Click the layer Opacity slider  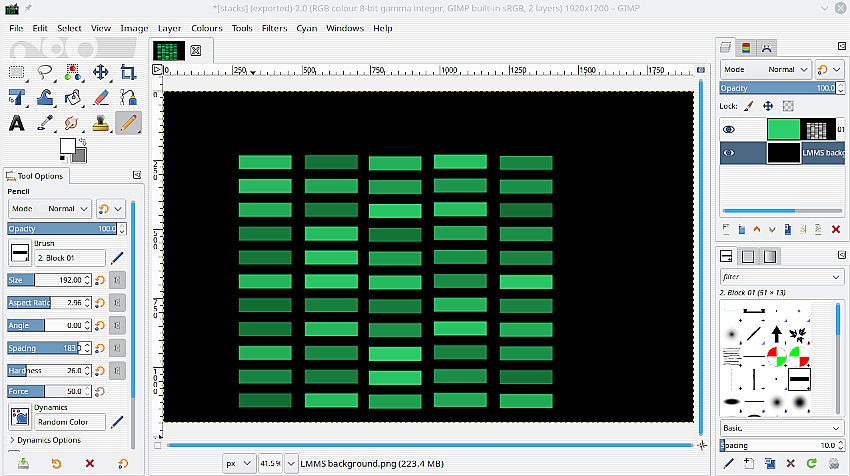click(778, 88)
